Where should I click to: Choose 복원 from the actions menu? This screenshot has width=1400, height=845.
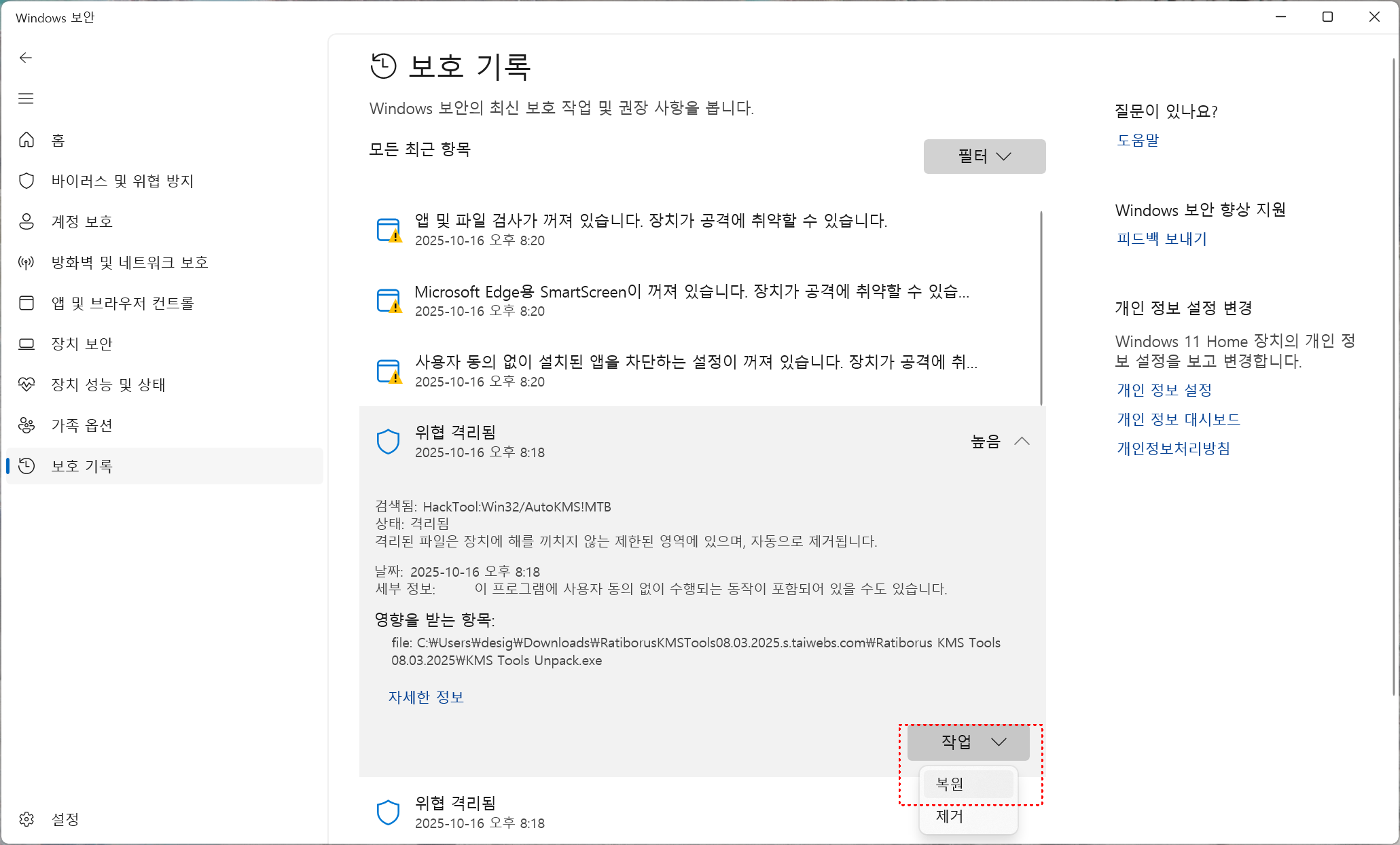tap(967, 784)
